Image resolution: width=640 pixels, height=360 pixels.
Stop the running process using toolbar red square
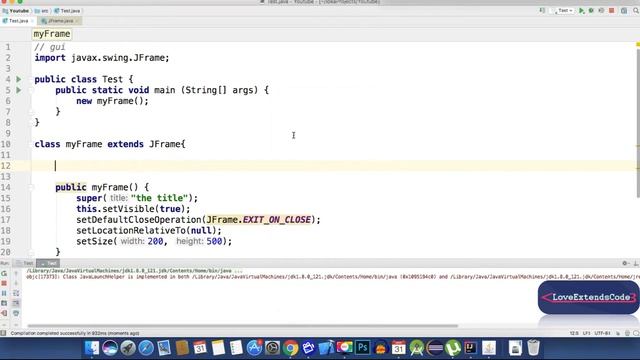[611, 11]
